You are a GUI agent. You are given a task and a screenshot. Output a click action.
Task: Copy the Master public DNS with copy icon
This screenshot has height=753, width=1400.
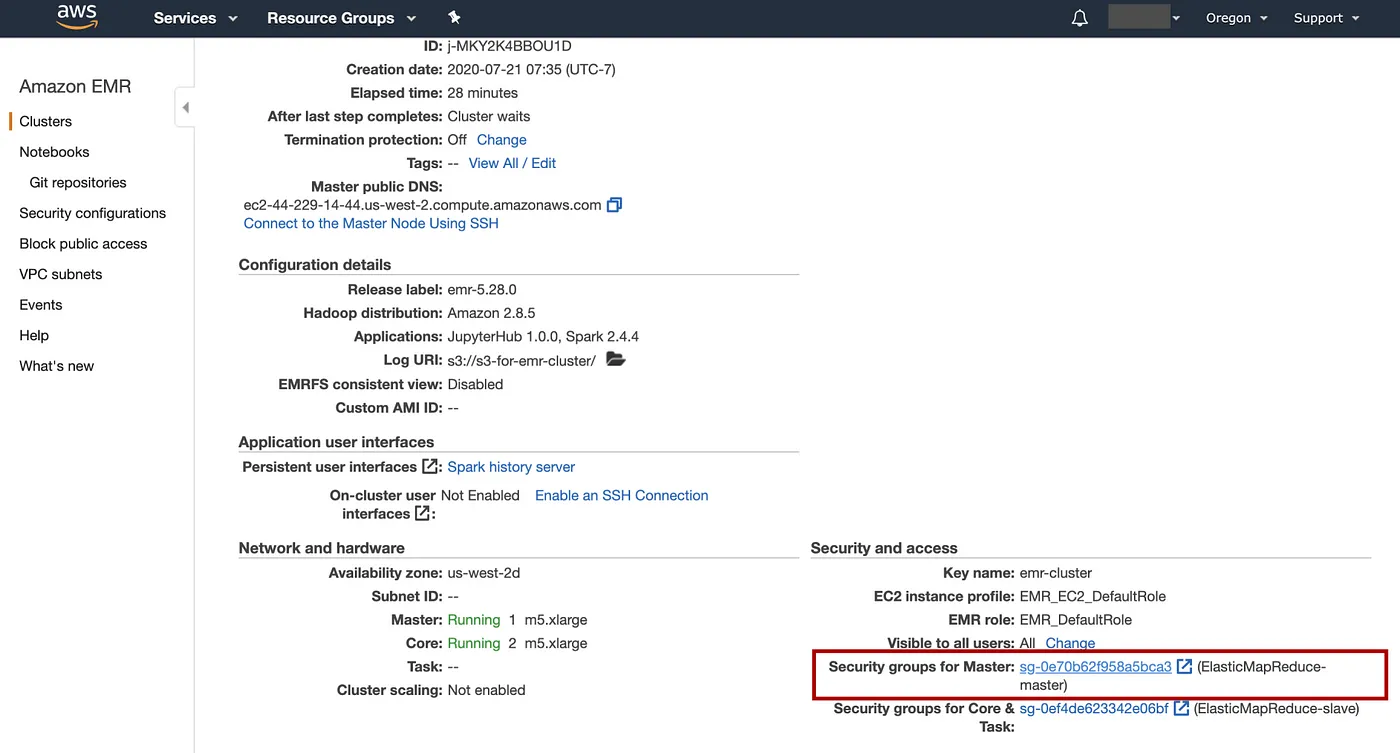pyautogui.click(x=615, y=205)
